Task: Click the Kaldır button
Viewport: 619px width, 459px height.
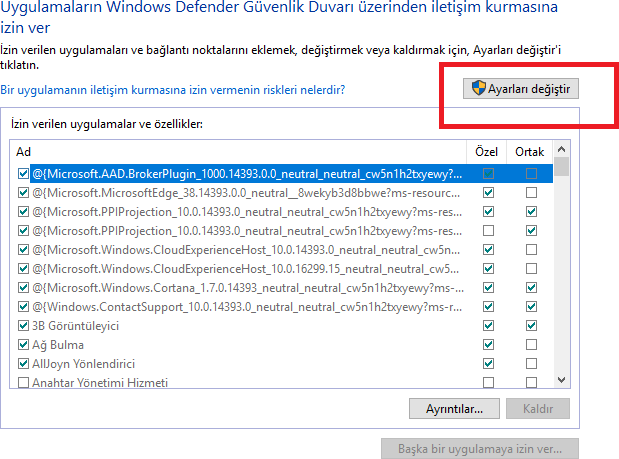Action: click(x=538, y=408)
